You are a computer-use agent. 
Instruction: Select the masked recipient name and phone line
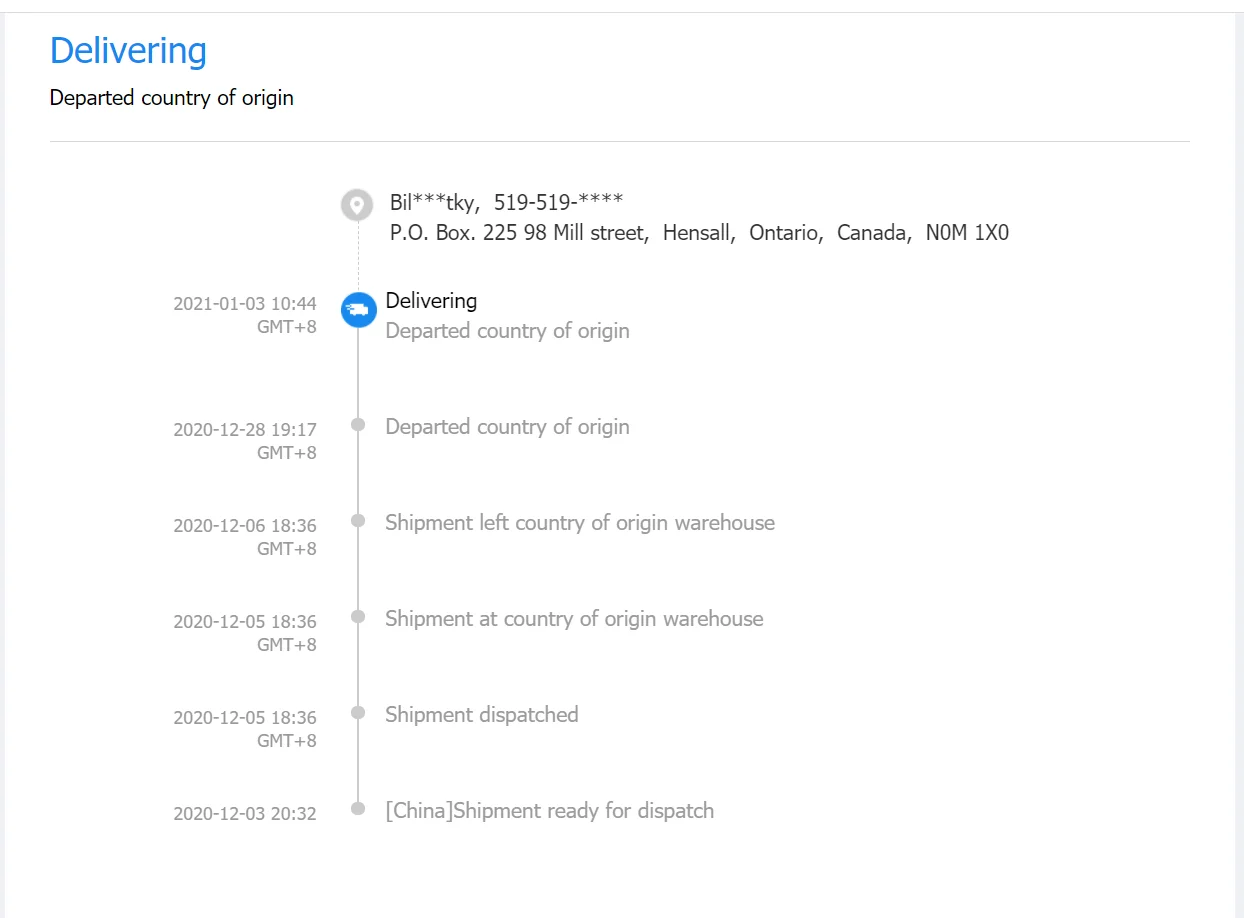506,203
